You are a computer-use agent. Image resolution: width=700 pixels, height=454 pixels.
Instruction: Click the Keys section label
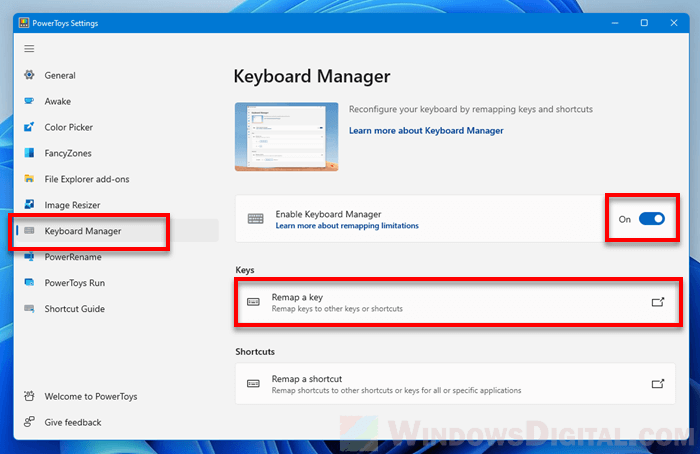tap(245, 270)
